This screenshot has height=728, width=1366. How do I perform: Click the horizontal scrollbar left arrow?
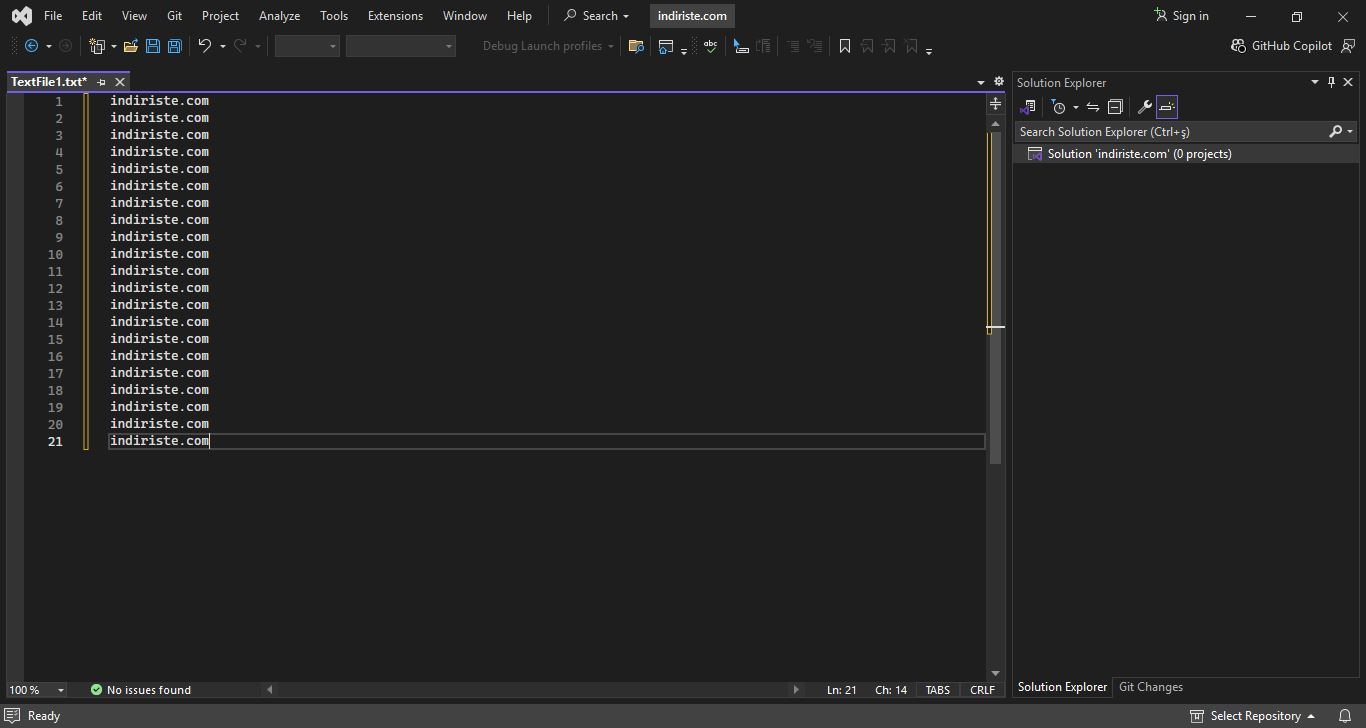(x=269, y=690)
